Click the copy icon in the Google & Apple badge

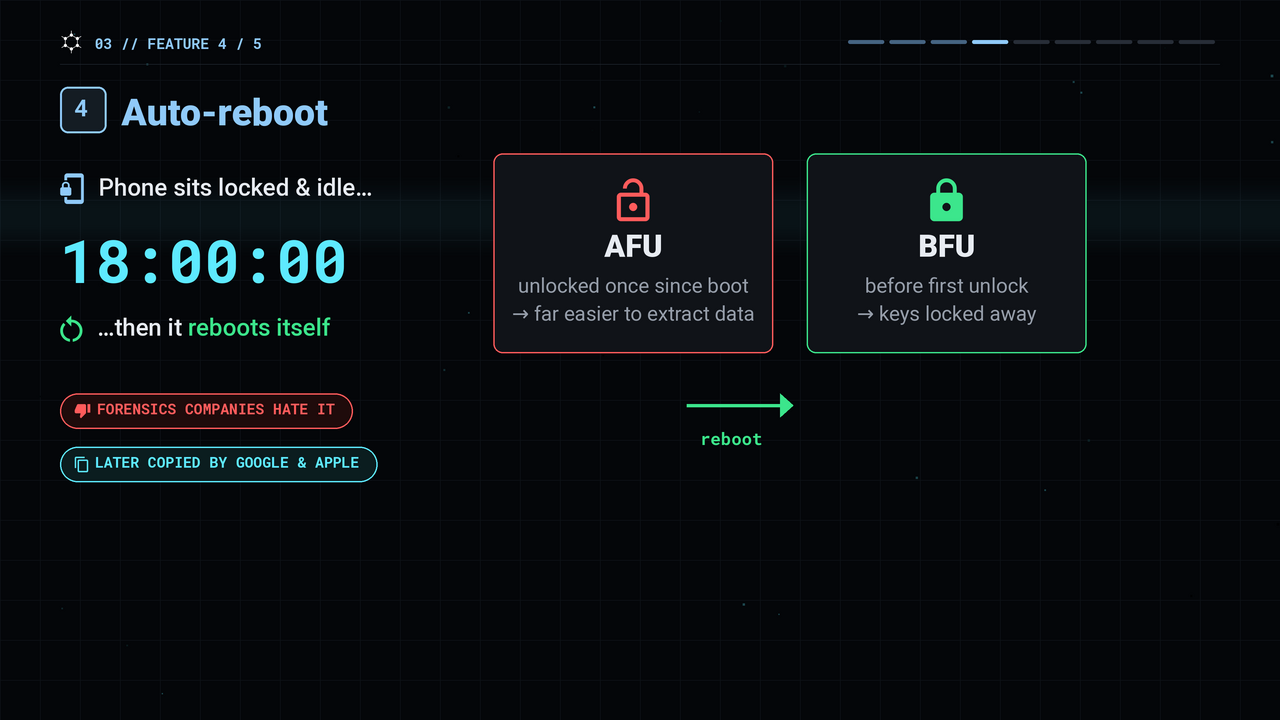[82, 464]
